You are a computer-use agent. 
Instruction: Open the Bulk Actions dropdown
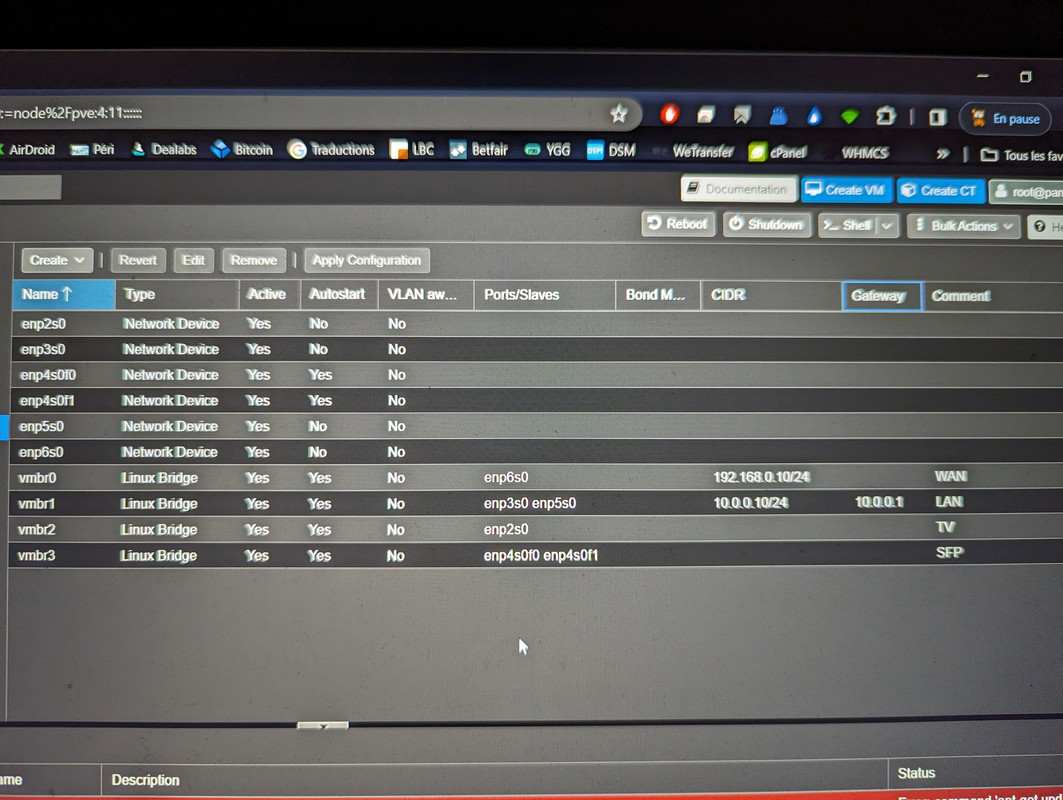click(x=964, y=226)
